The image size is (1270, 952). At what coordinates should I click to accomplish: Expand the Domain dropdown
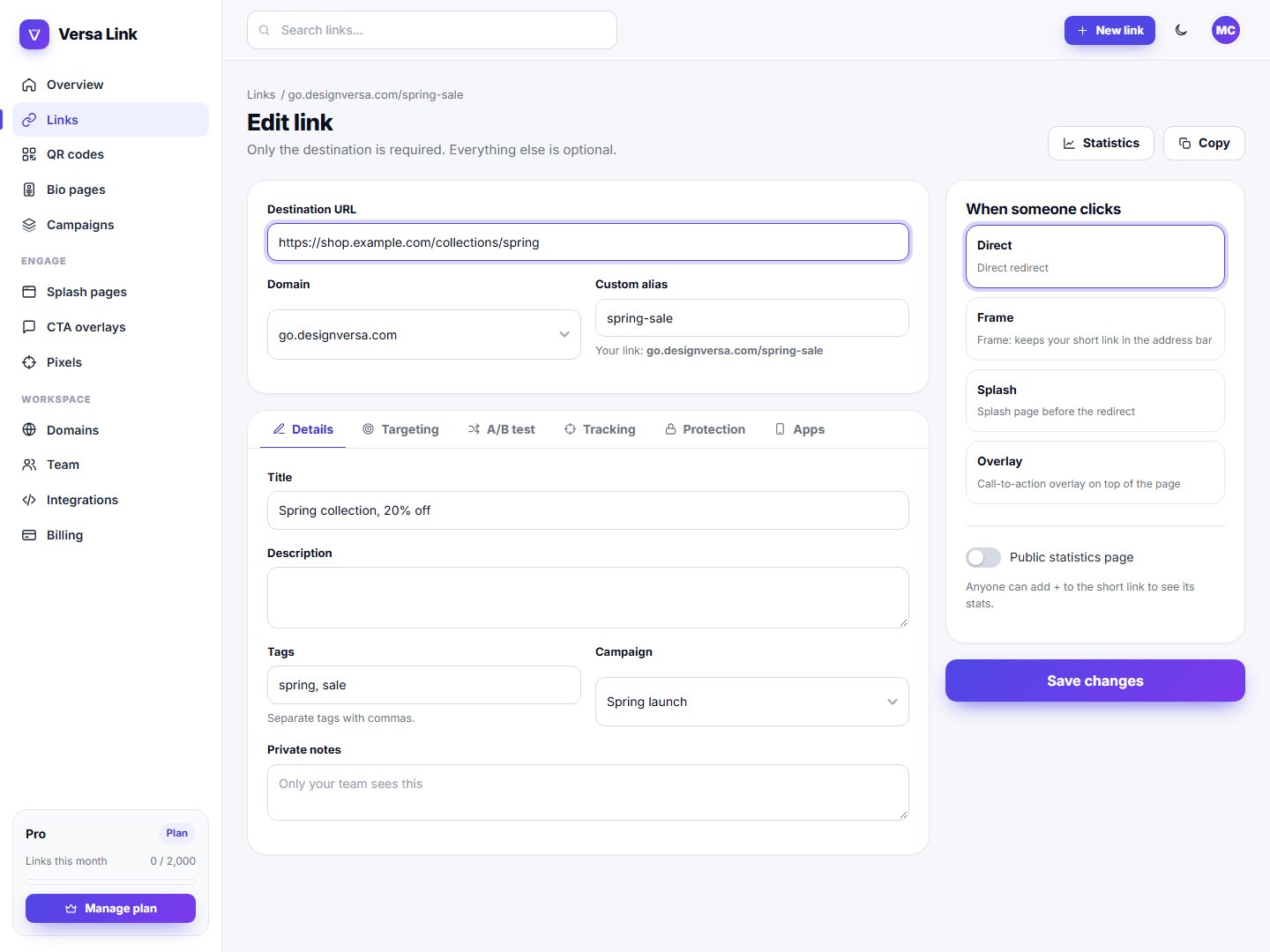pyautogui.click(x=424, y=335)
